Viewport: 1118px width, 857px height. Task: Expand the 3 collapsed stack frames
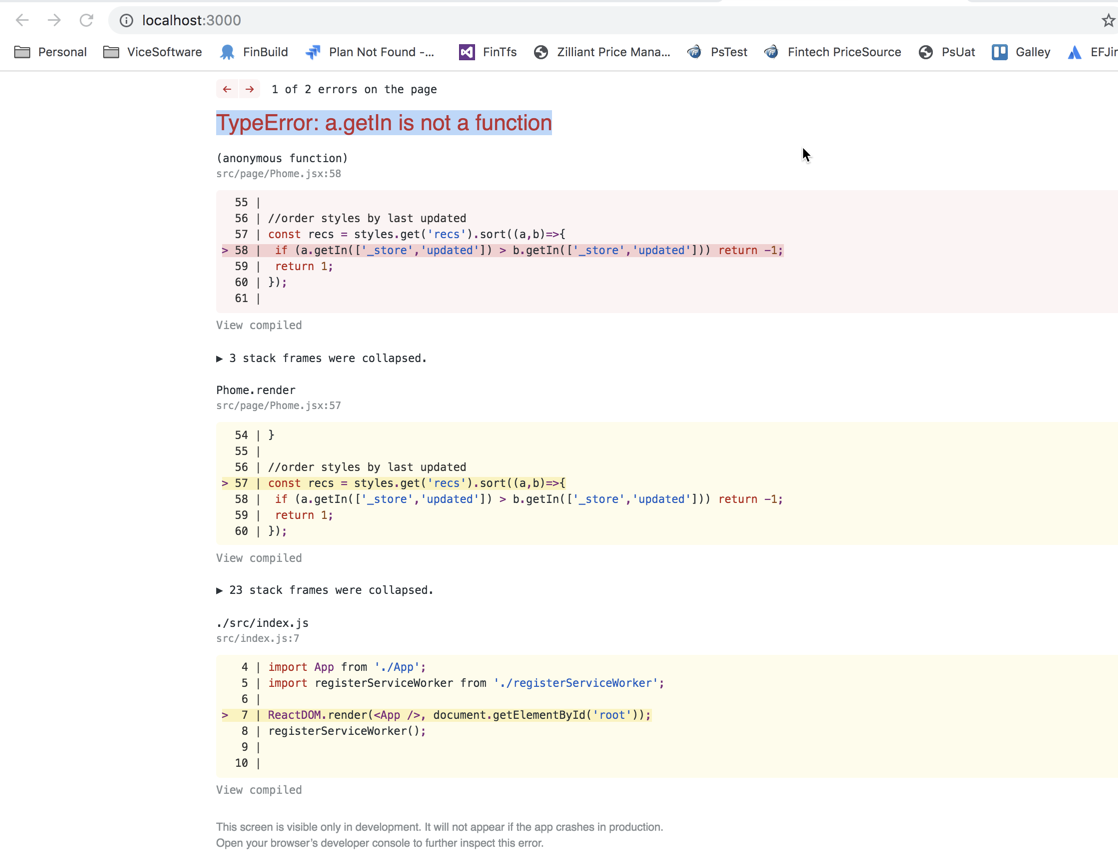click(x=322, y=358)
